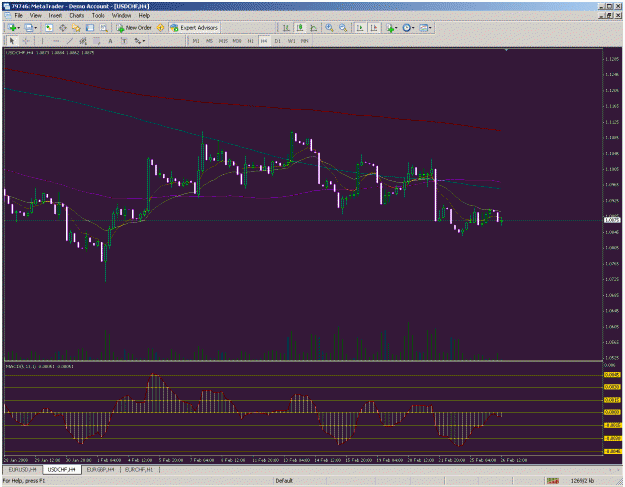Switch timeframe to M15

223,41
